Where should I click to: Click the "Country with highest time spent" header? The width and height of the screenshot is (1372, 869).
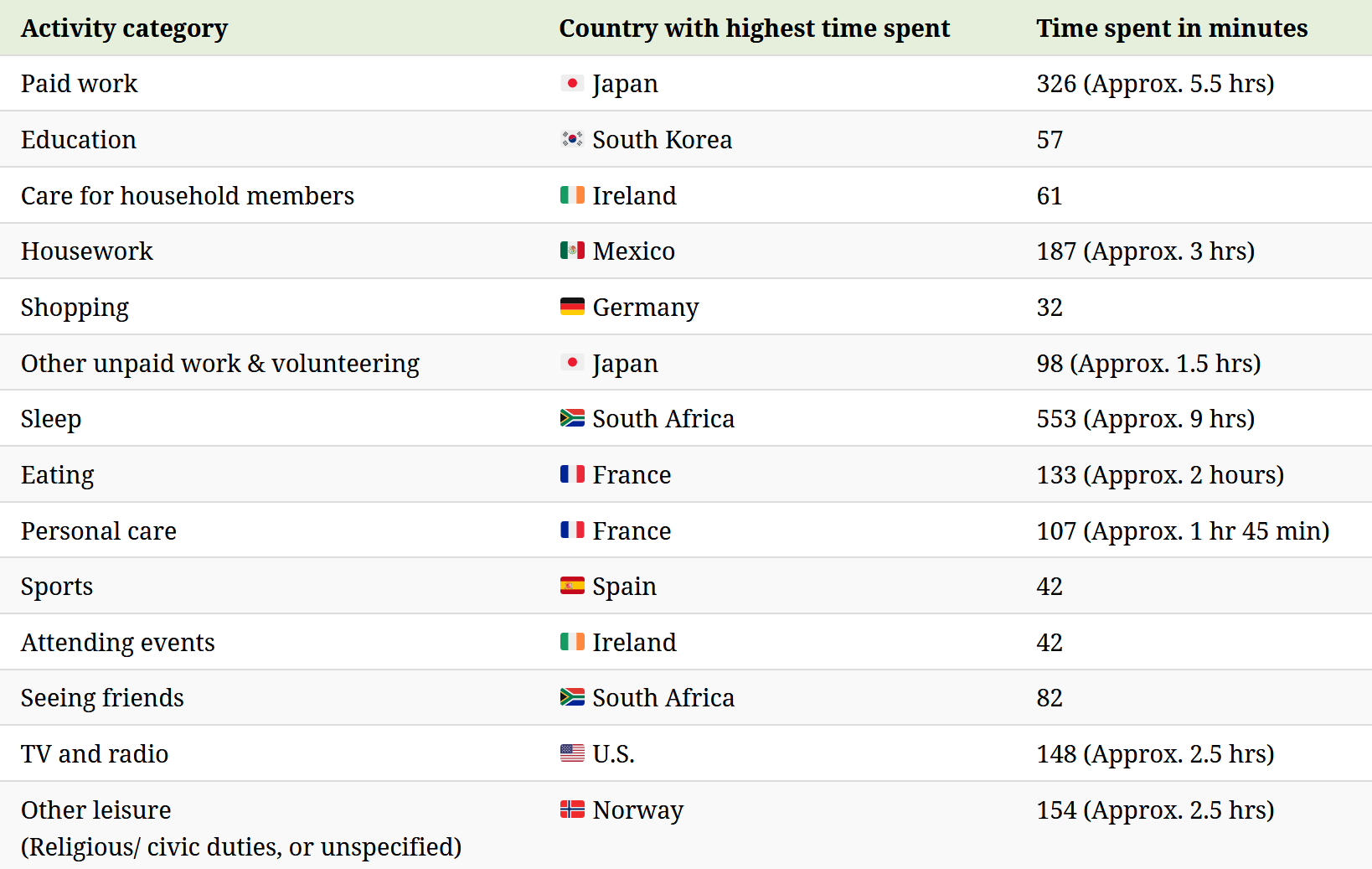click(754, 28)
